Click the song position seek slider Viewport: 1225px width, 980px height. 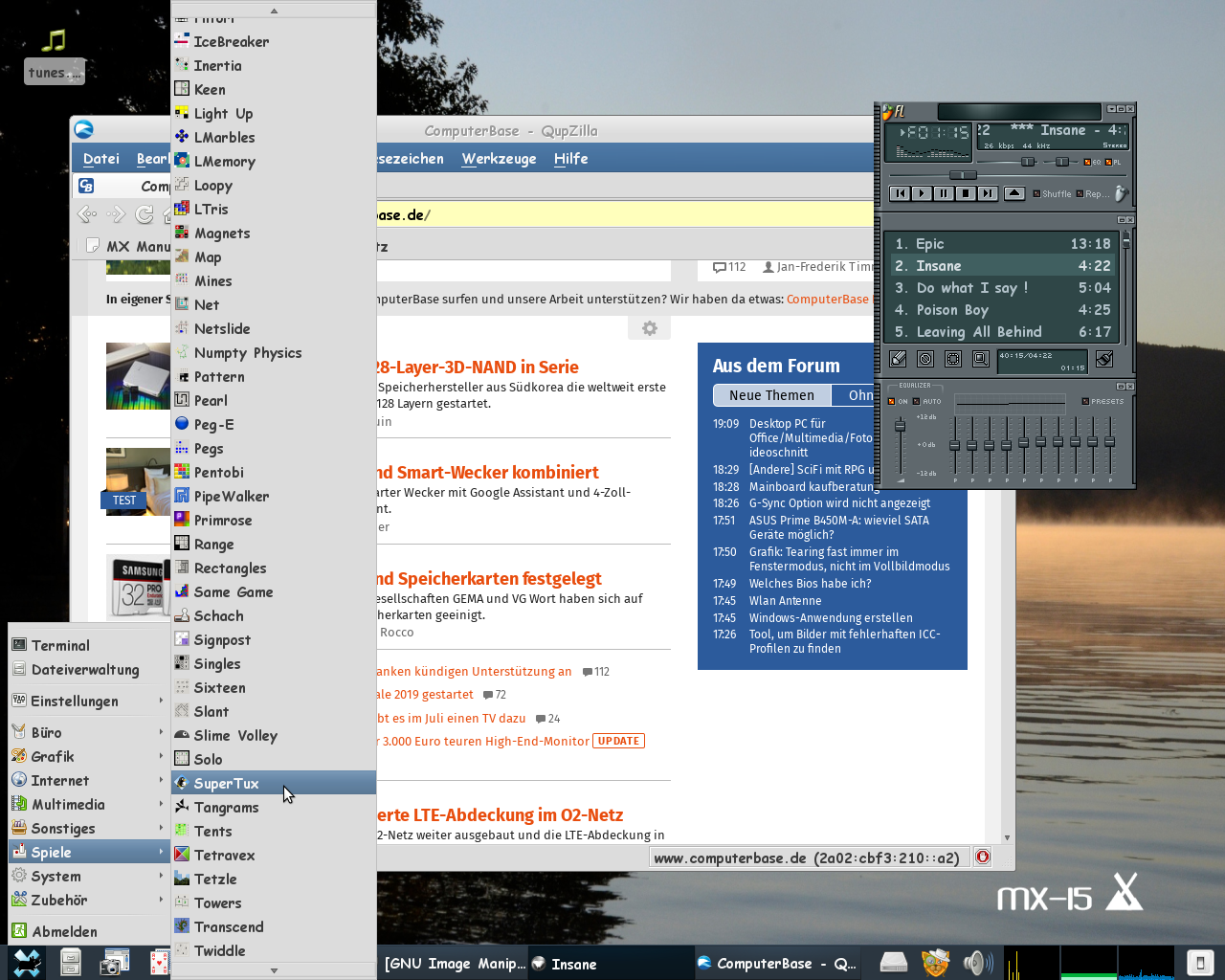963,175
